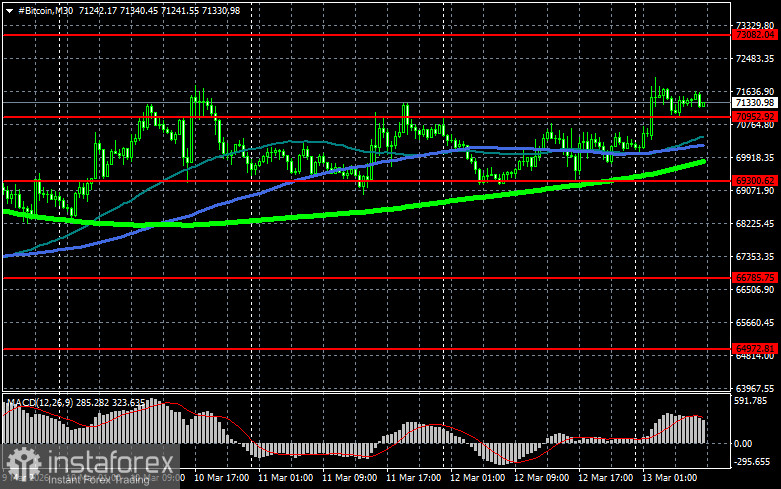781x489 pixels.
Task: Click the 13 Mar 01:00 time label
Action: tap(669, 478)
